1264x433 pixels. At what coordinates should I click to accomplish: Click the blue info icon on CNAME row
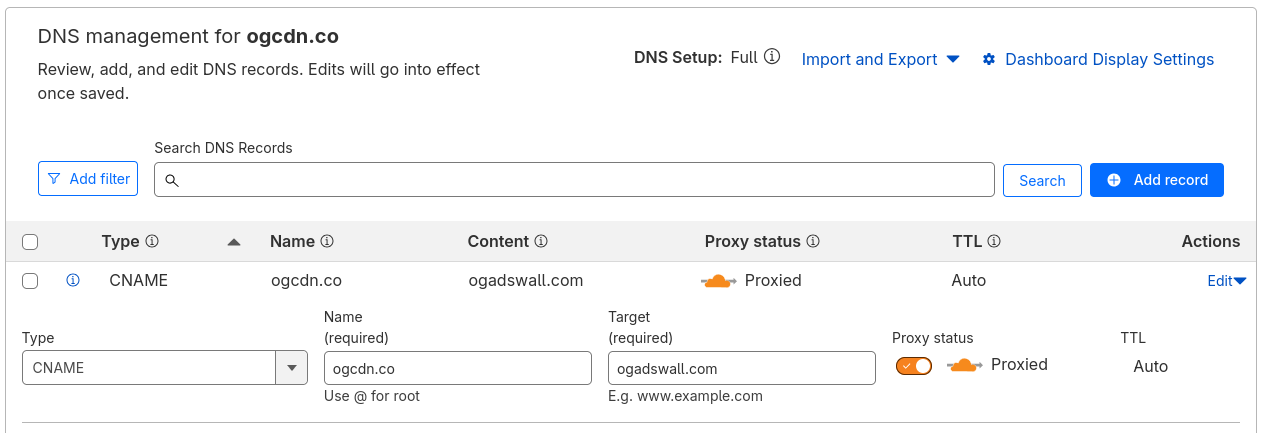(x=73, y=281)
